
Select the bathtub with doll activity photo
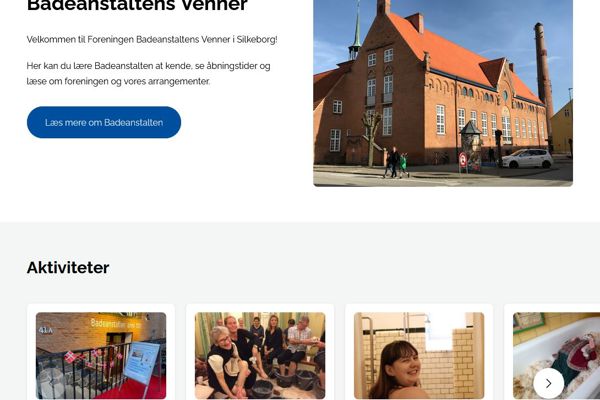[556, 356]
